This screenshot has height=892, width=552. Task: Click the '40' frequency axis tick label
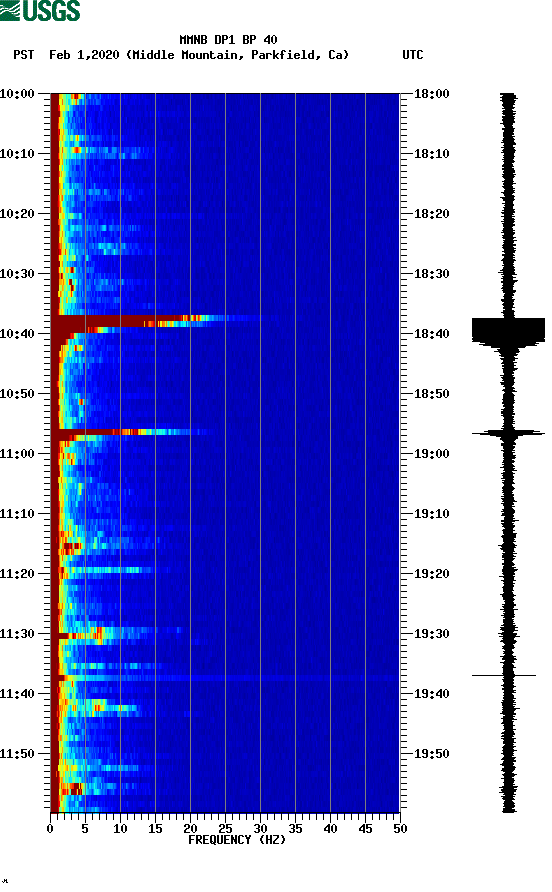pos(331,829)
